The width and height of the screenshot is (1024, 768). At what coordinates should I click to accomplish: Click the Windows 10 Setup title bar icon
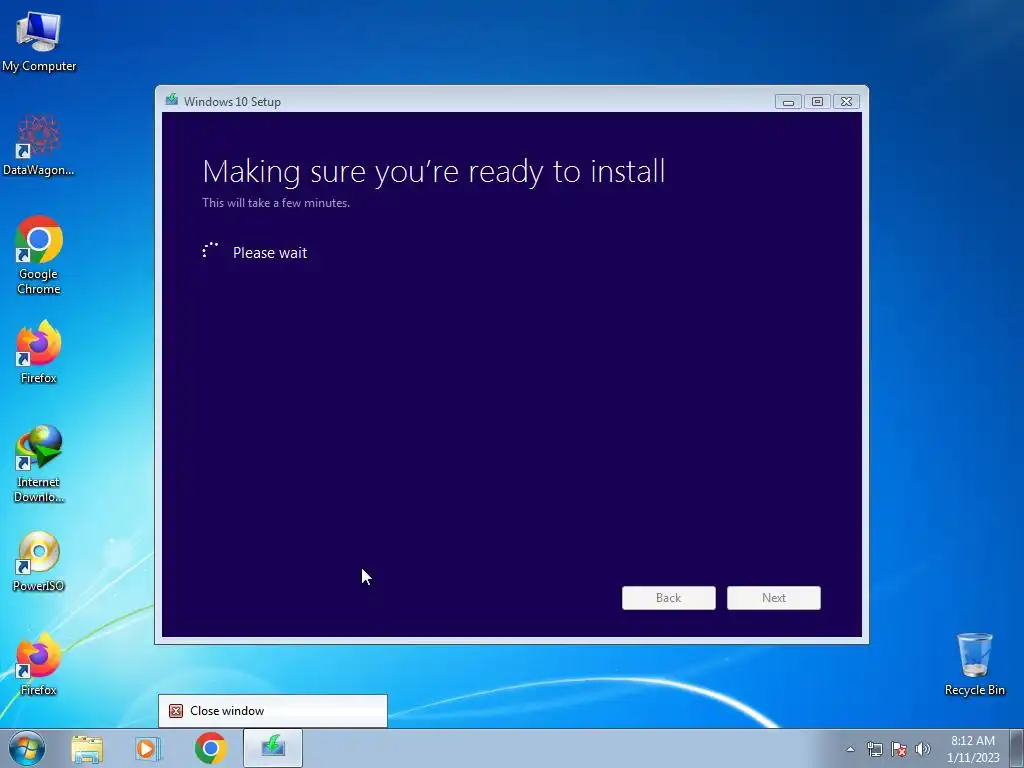(x=172, y=100)
